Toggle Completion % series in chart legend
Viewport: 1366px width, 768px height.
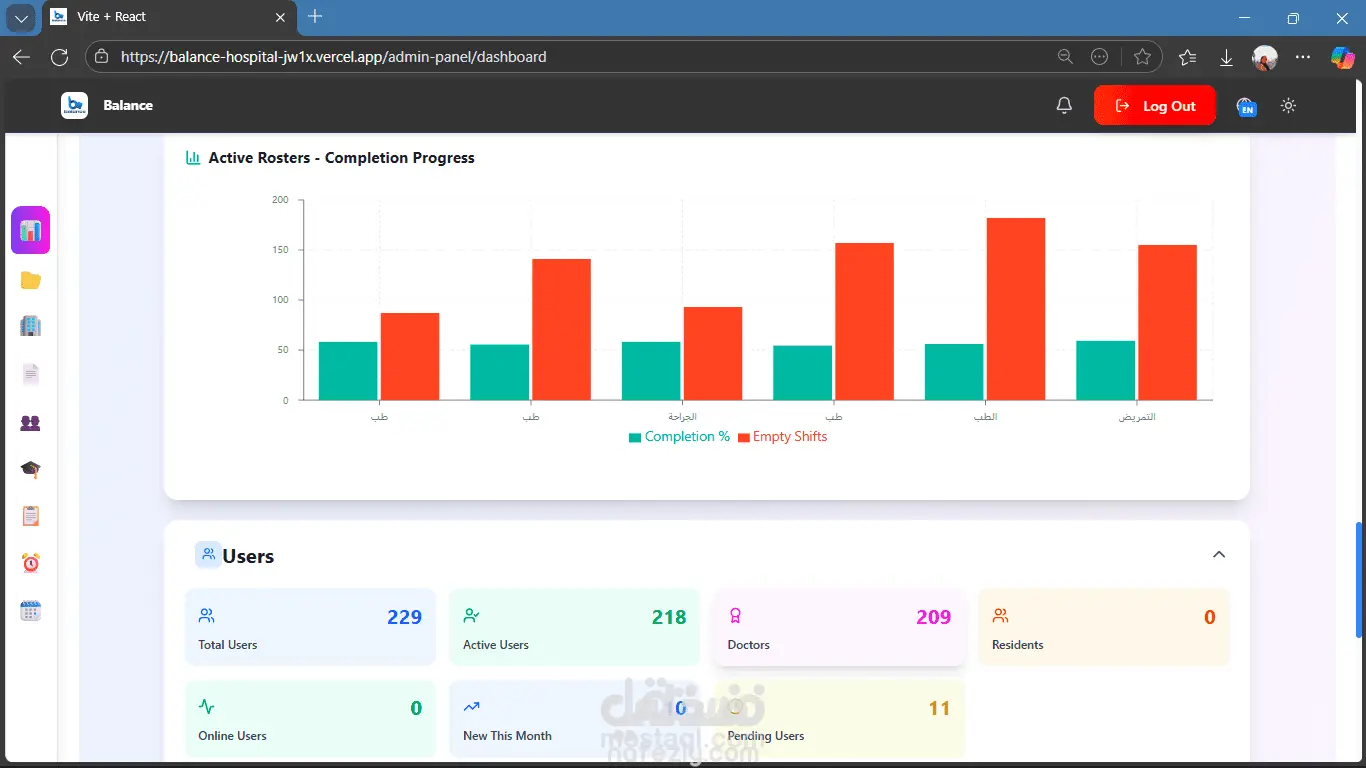679,437
